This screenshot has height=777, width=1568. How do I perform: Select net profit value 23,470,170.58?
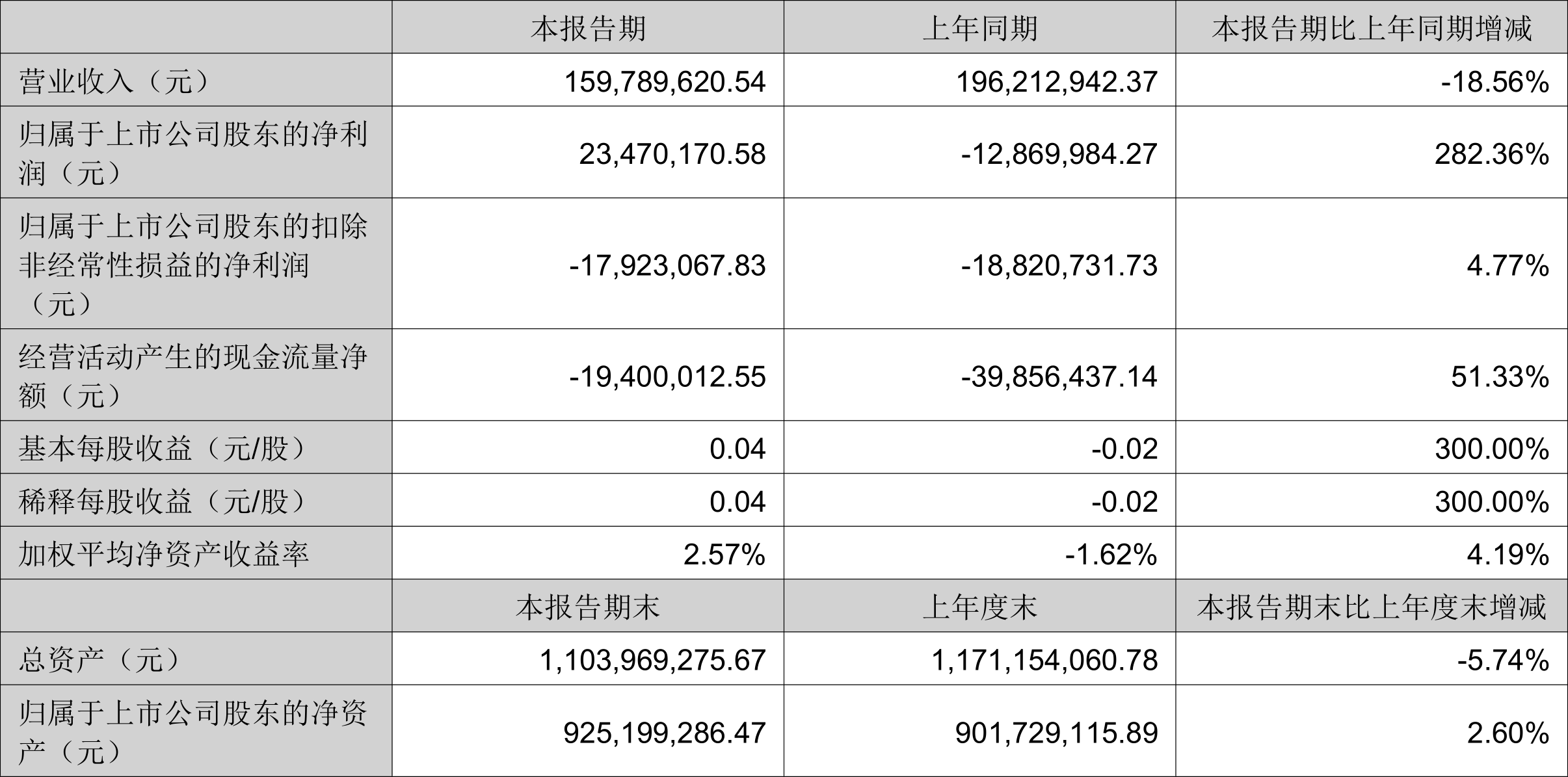pyautogui.click(x=672, y=154)
